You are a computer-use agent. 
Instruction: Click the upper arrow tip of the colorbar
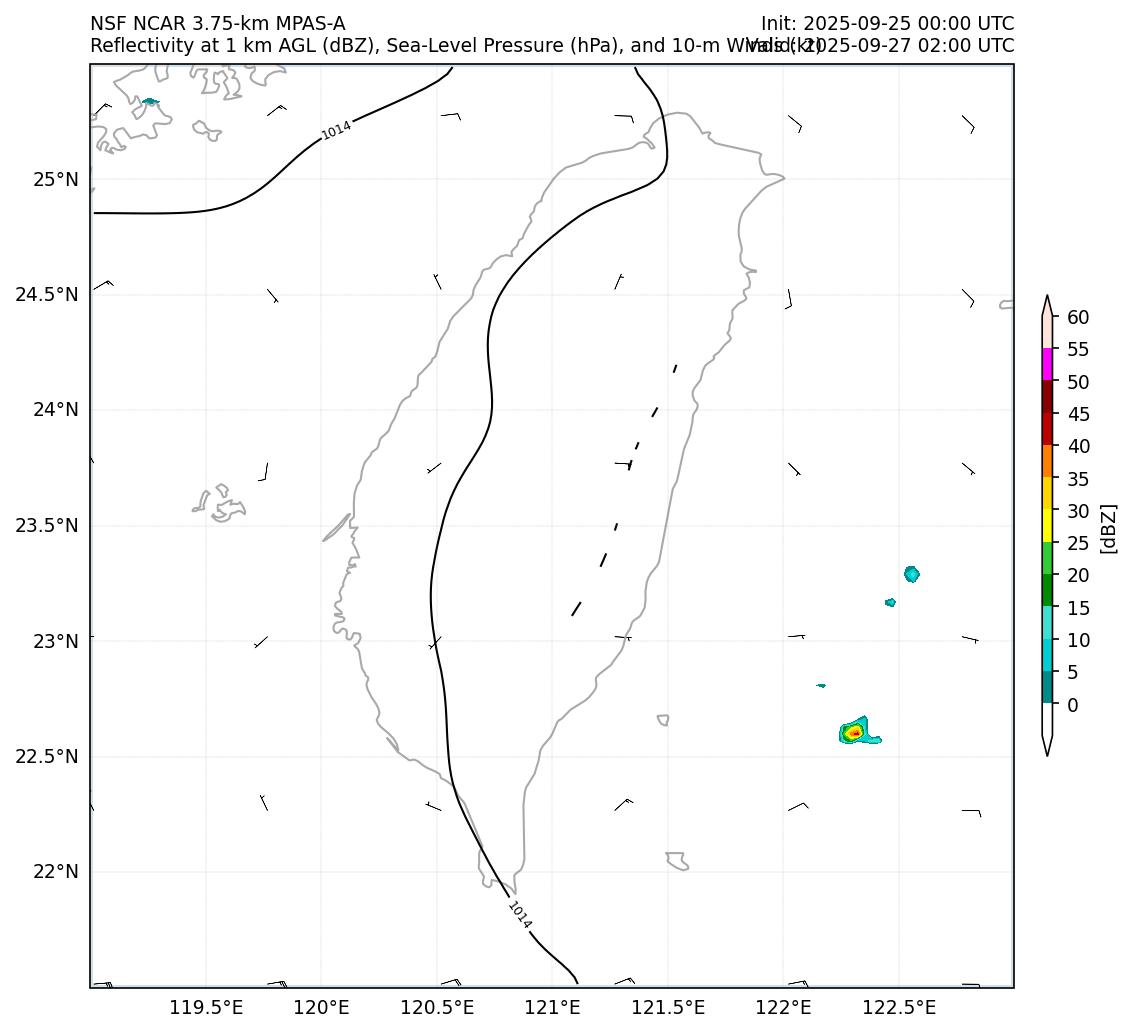tap(1047, 300)
